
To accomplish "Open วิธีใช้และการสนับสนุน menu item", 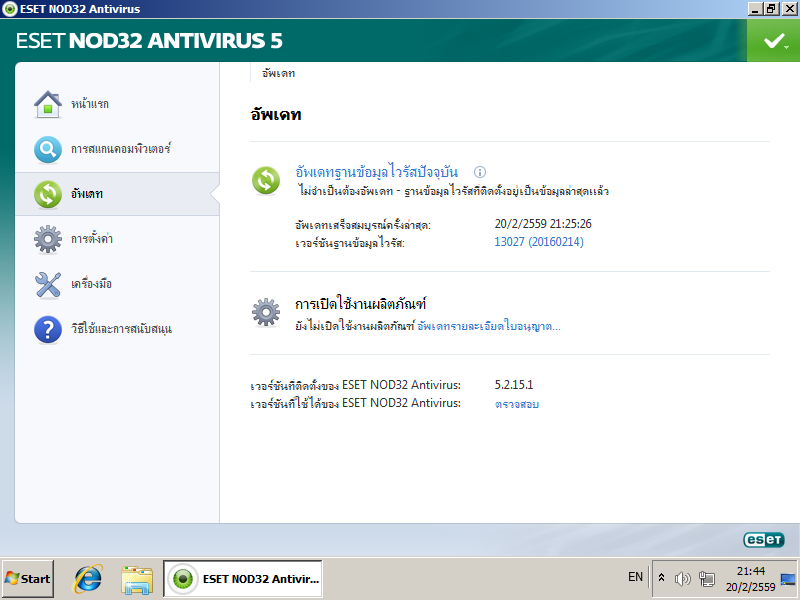I will pos(121,329).
